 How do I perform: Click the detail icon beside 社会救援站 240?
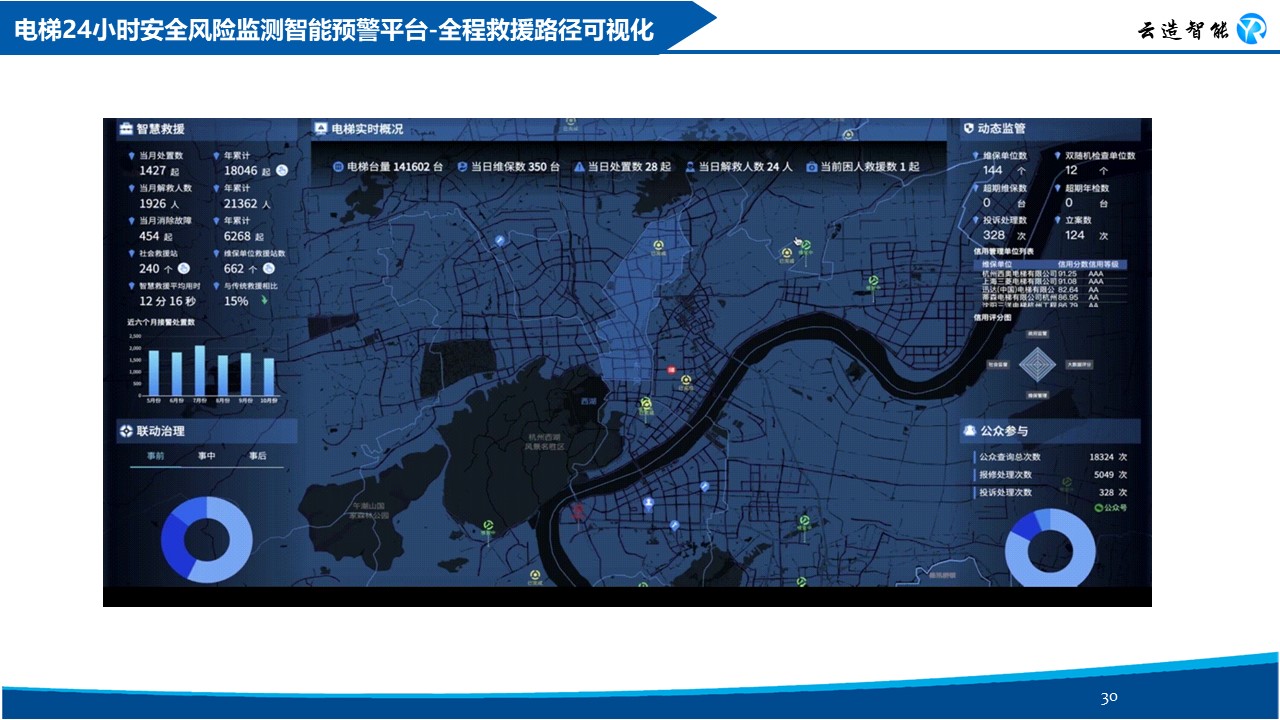tap(184, 268)
